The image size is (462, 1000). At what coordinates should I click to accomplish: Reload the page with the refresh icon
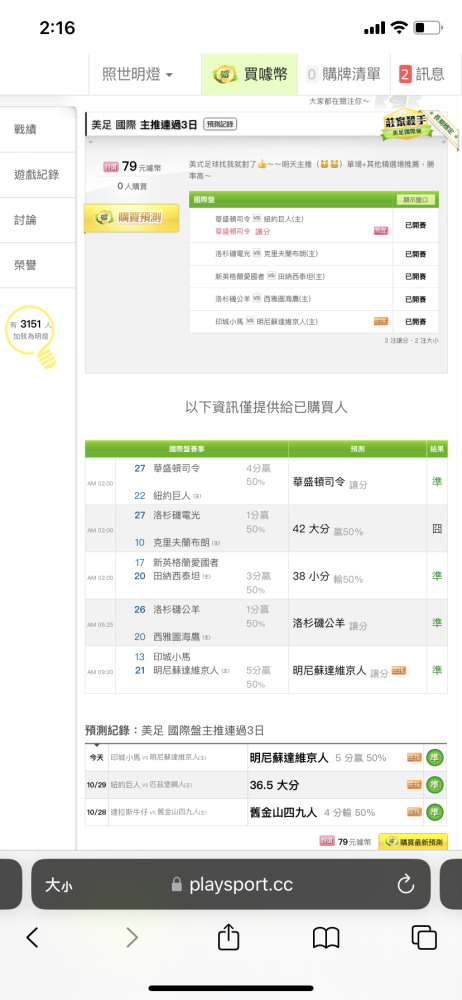[406, 884]
